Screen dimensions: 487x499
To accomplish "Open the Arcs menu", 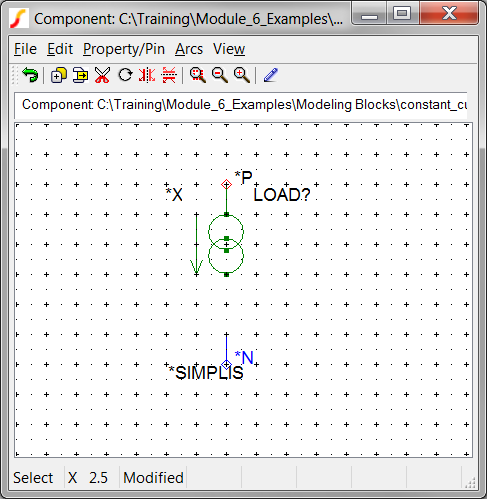I will pos(189,49).
